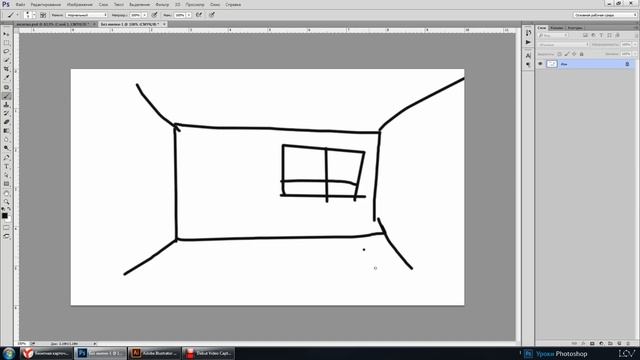Viewport: 640px width, 360px height.
Task: Open the brush flow slider arrow
Action: (189, 15)
